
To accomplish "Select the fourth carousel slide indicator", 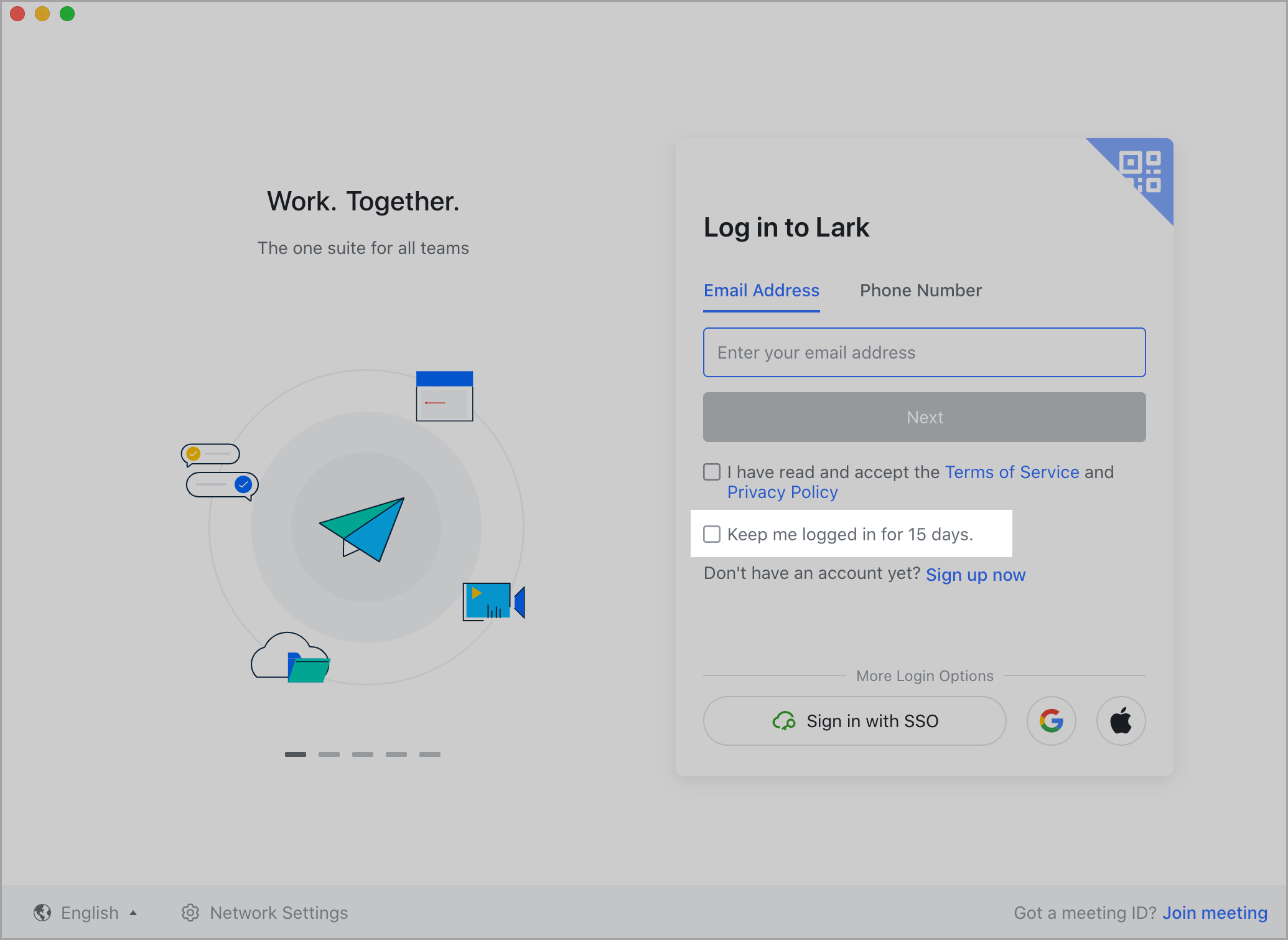I will coord(396,754).
